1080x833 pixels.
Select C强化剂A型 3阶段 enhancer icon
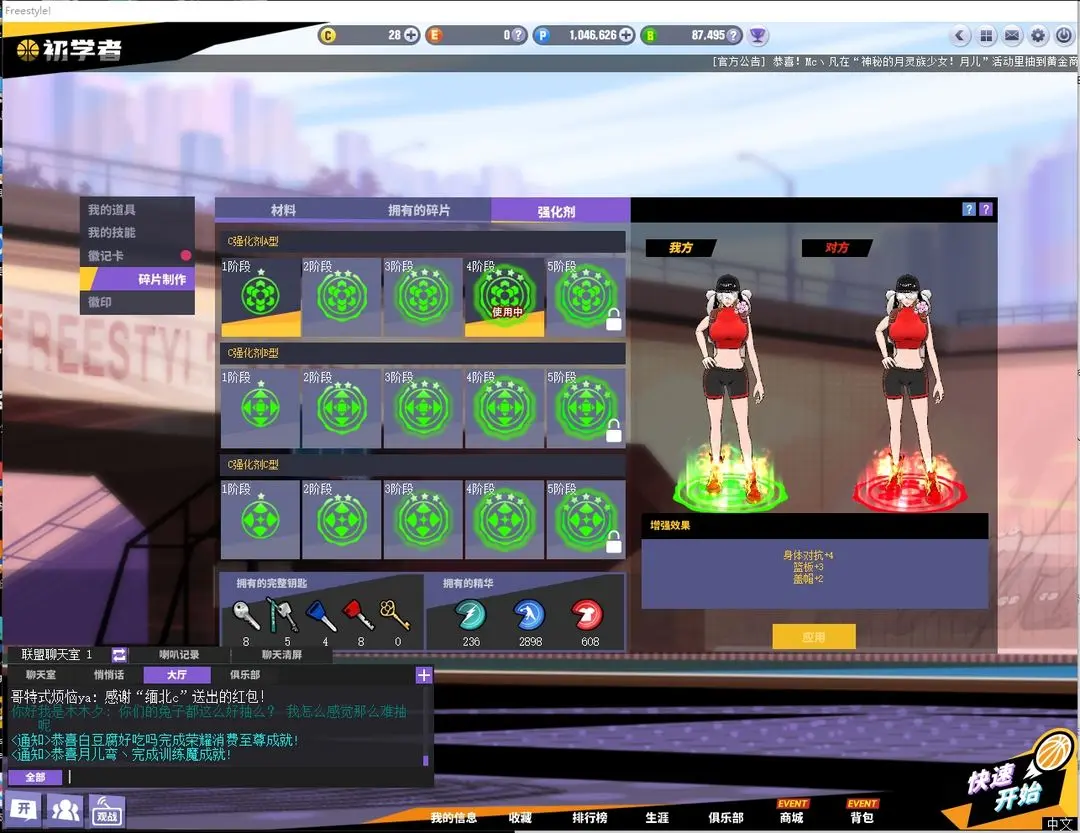point(423,297)
